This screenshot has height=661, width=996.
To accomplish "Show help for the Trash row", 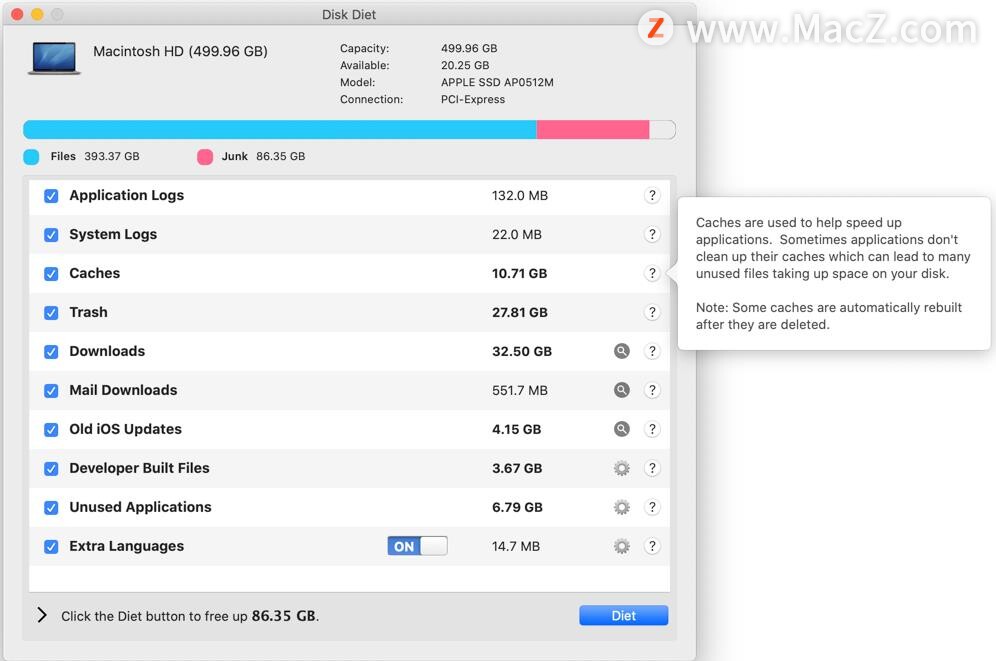I will (652, 312).
